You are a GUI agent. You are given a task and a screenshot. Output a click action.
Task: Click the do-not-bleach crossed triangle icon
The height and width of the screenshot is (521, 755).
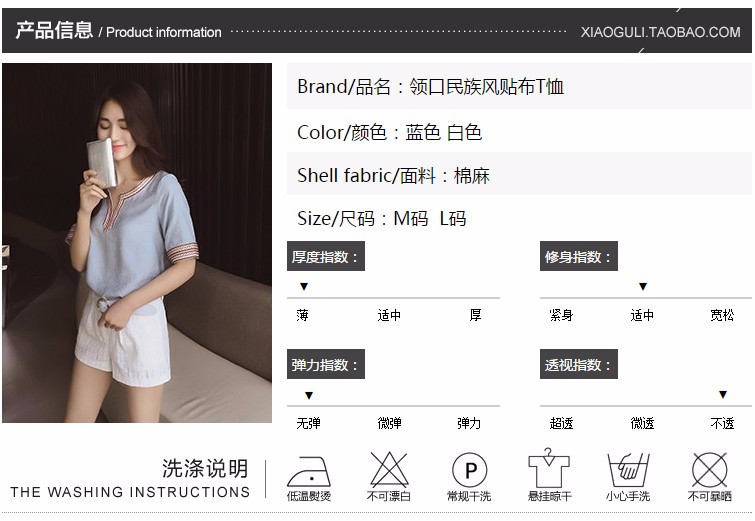(x=389, y=469)
